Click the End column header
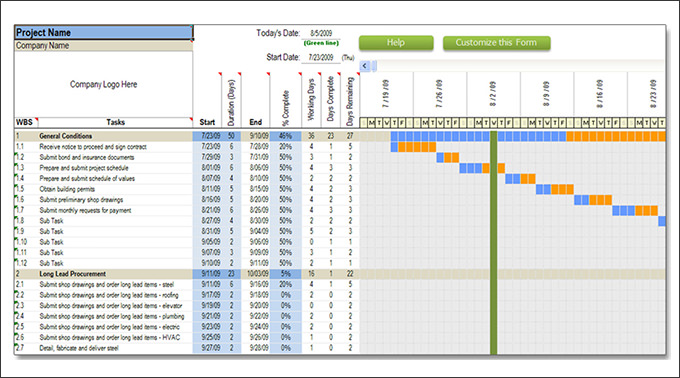This screenshot has height=378, width=680. click(255, 122)
